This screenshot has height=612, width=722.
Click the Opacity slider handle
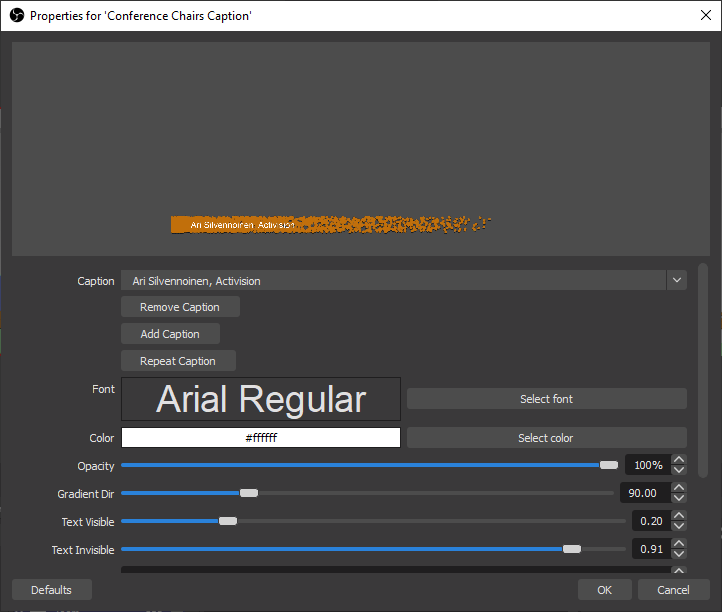(x=608, y=465)
